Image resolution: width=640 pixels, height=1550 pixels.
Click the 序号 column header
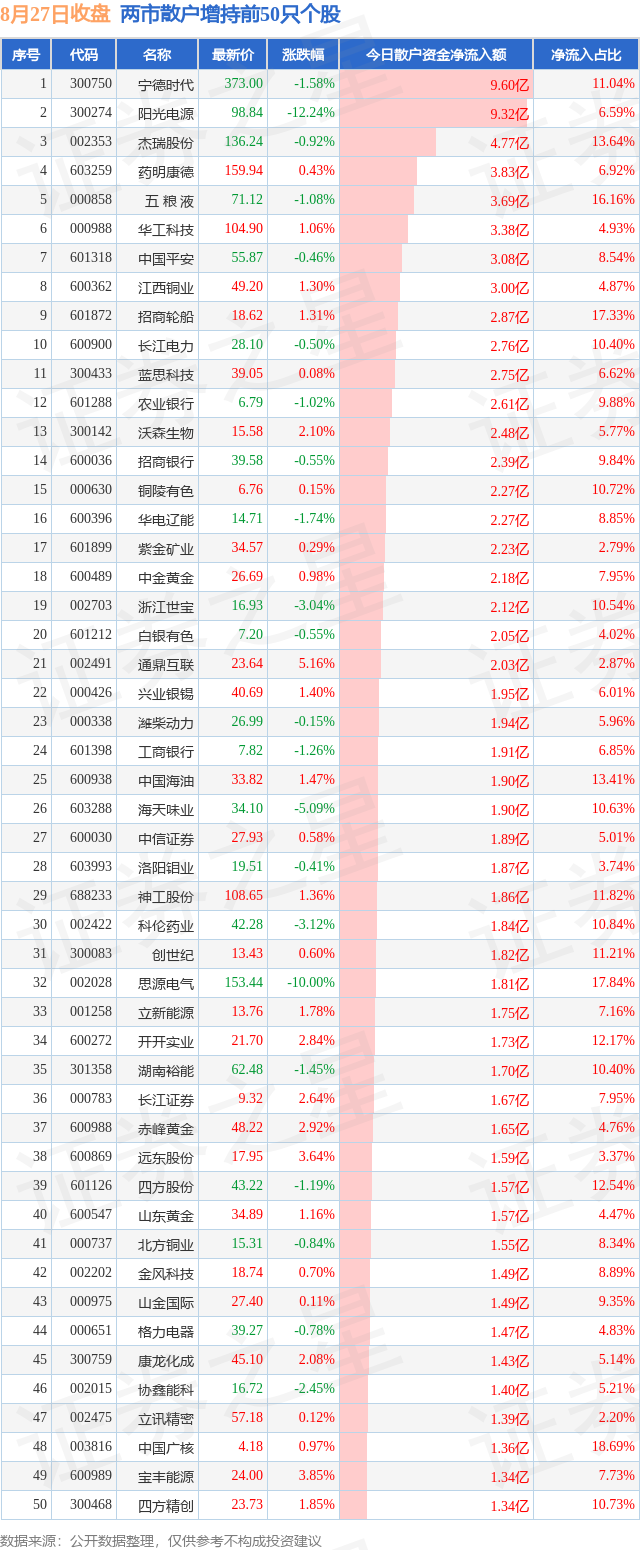[x=26, y=55]
